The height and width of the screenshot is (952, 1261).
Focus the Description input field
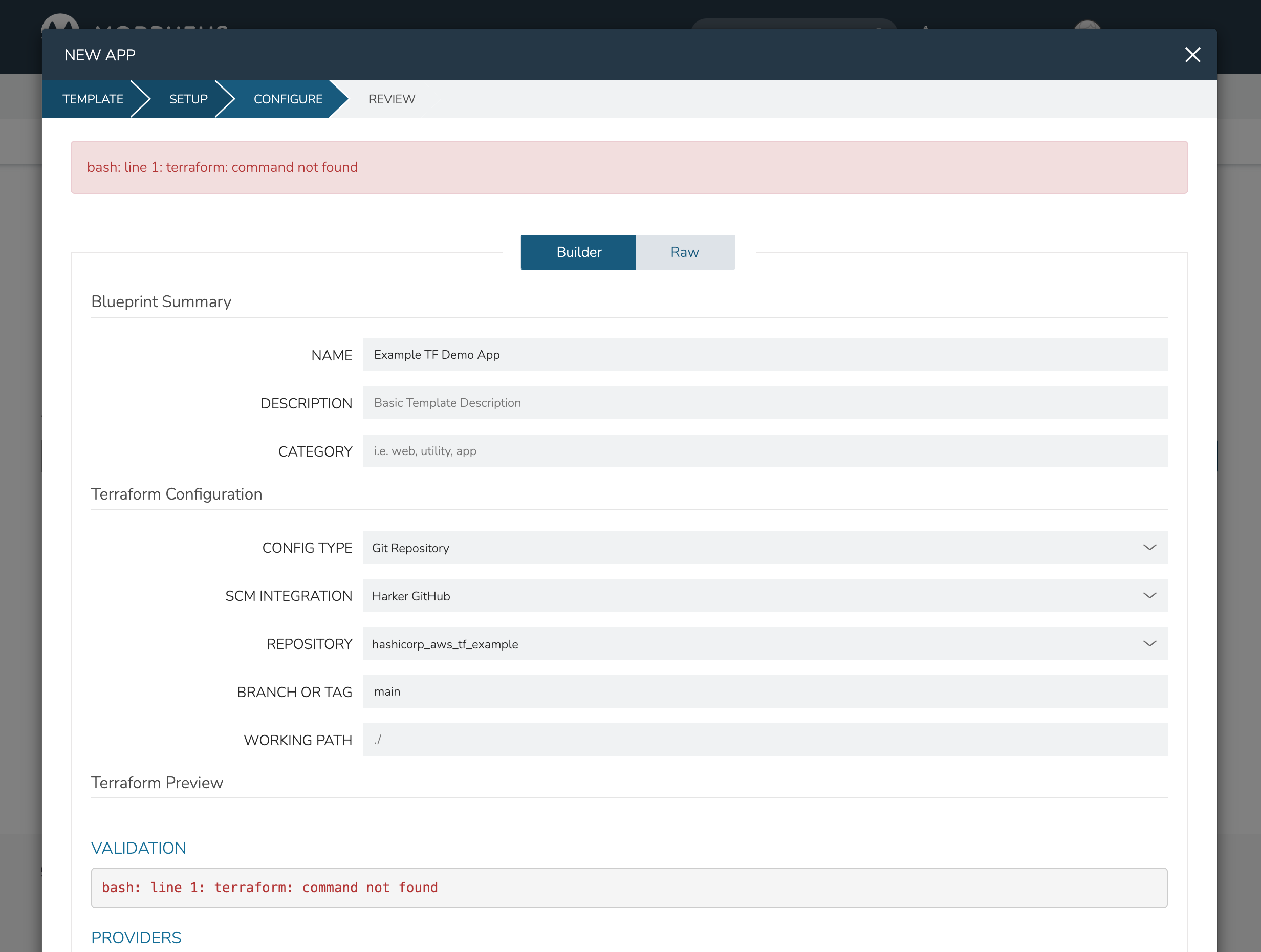coord(765,403)
